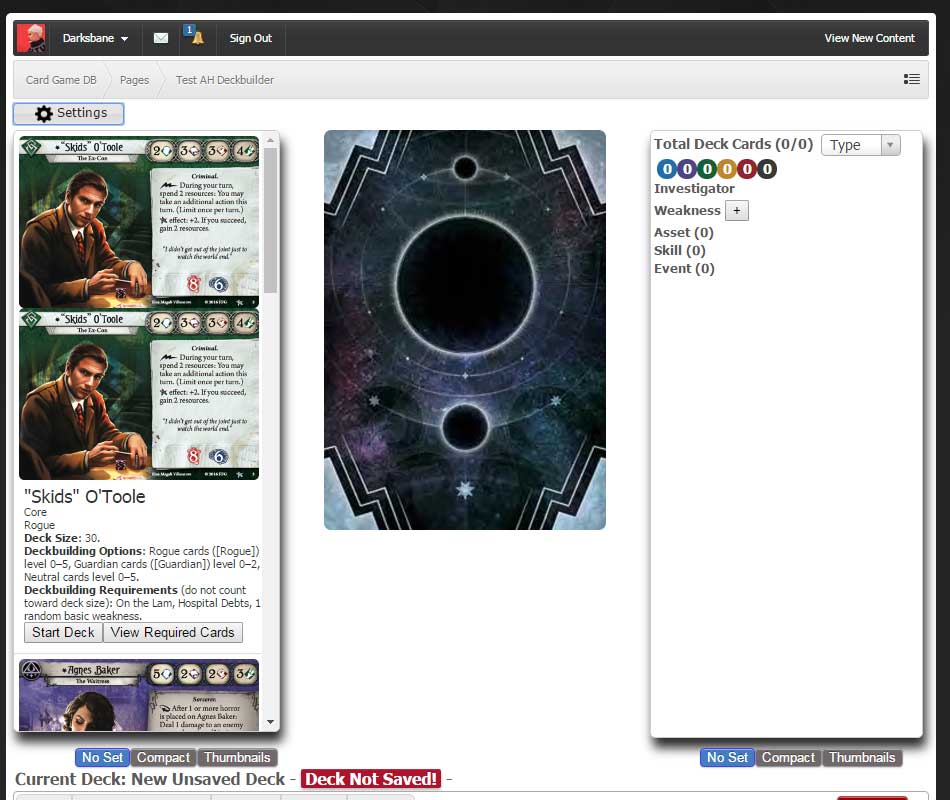Add a weakness with the plus button
The height and width of the screenshot is (800, 950).
736,210
